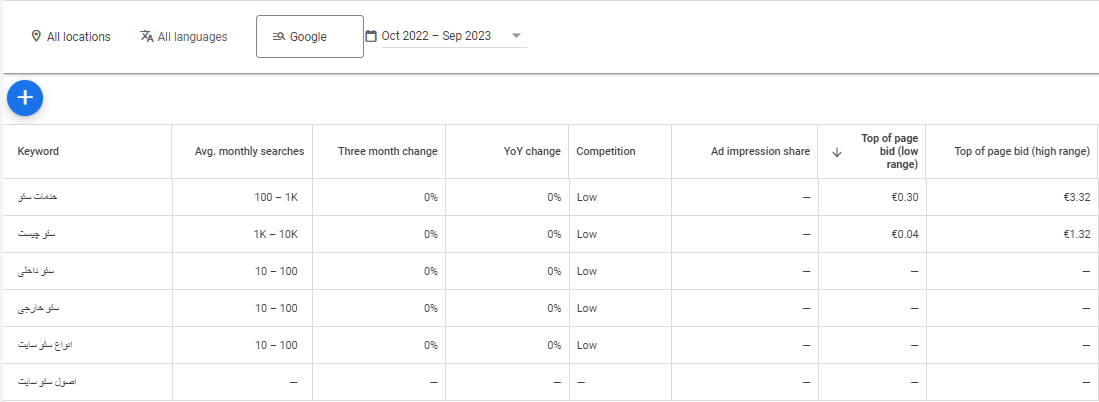Click the search network icon beside Google
The image size is (1099, 402).
[279, 37]
